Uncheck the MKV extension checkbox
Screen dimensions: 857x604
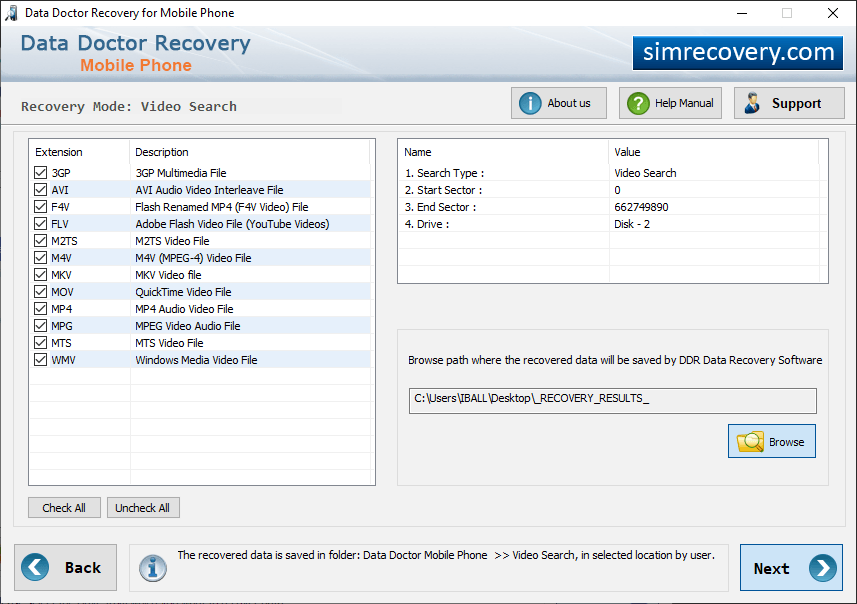pyautogui.click(x=40, y=274)
